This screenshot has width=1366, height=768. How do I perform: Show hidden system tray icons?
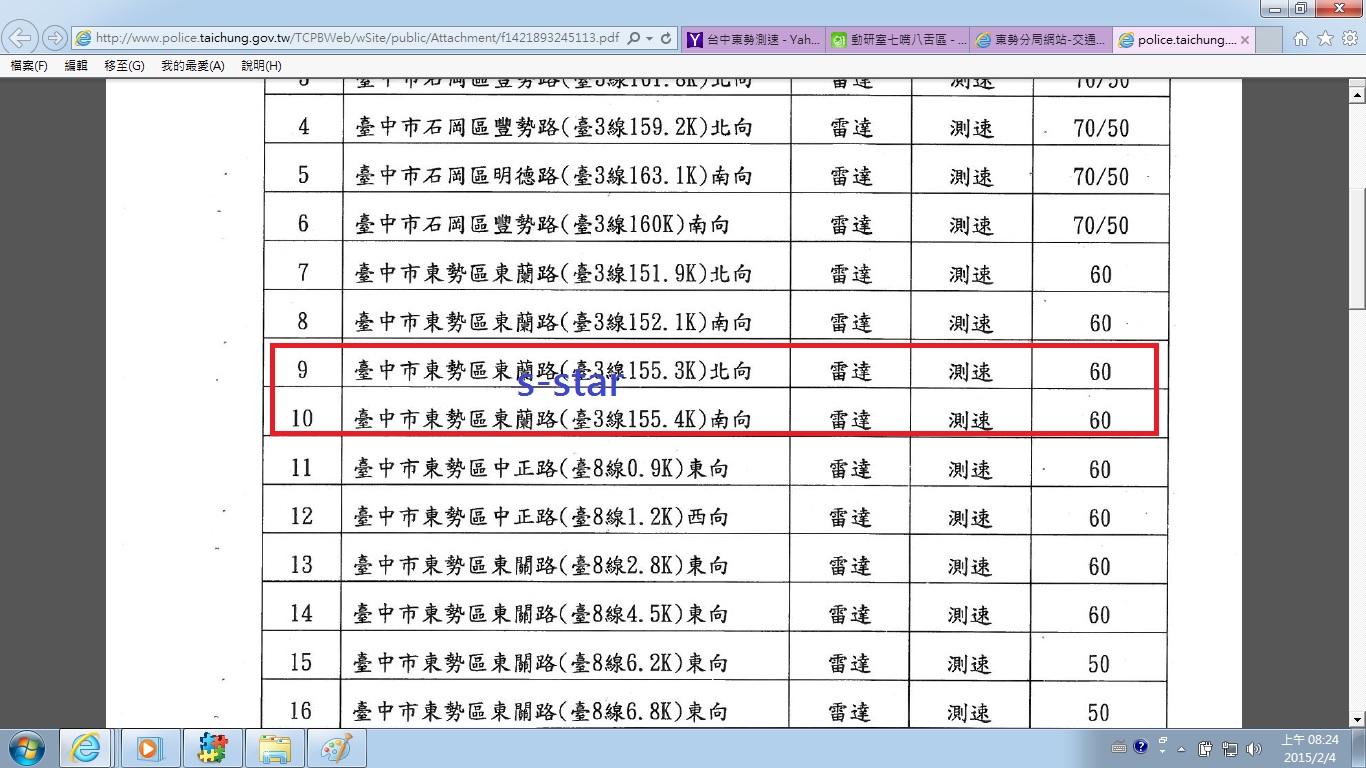[x=1181, y=748]
